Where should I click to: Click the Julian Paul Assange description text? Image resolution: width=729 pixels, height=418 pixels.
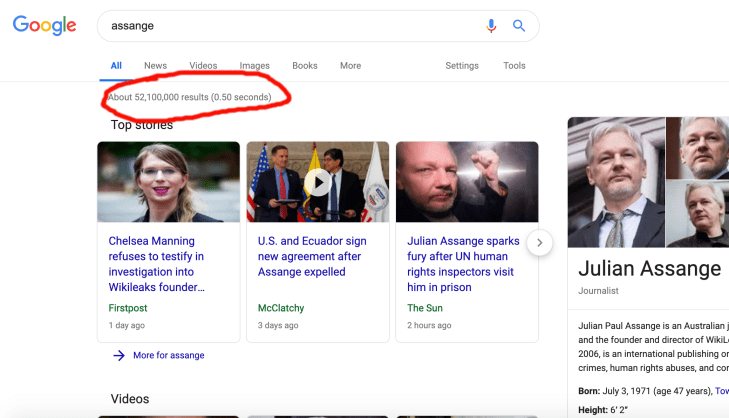point(653,347)
